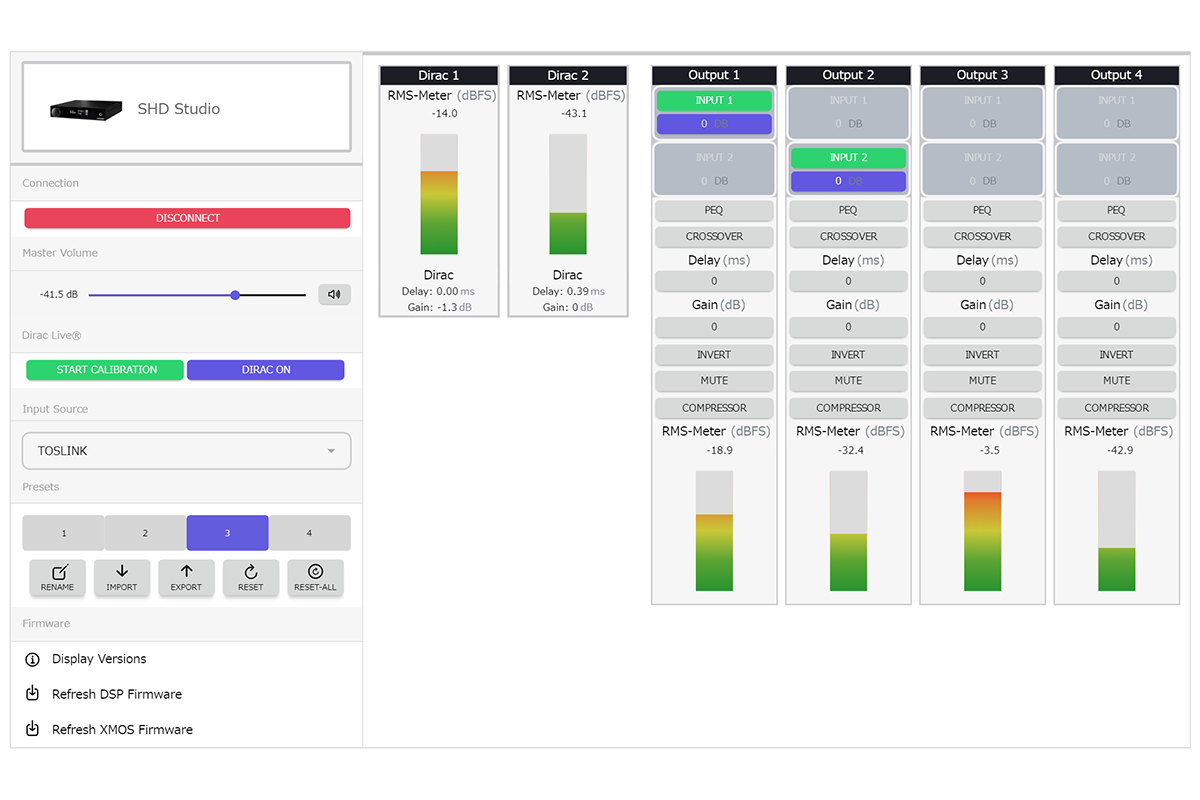Click the Reset-All icon button
Image resolution: width=1200 pixels, height=800 pixels.
pyautogui.click(x=315, y=577)
